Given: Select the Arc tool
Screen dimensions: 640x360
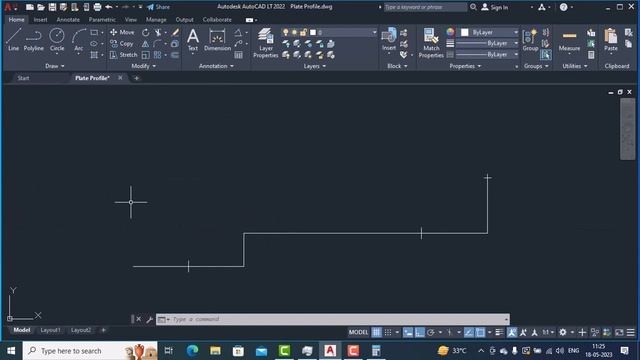Looking at the screenshot, I should tap(78, 40).
